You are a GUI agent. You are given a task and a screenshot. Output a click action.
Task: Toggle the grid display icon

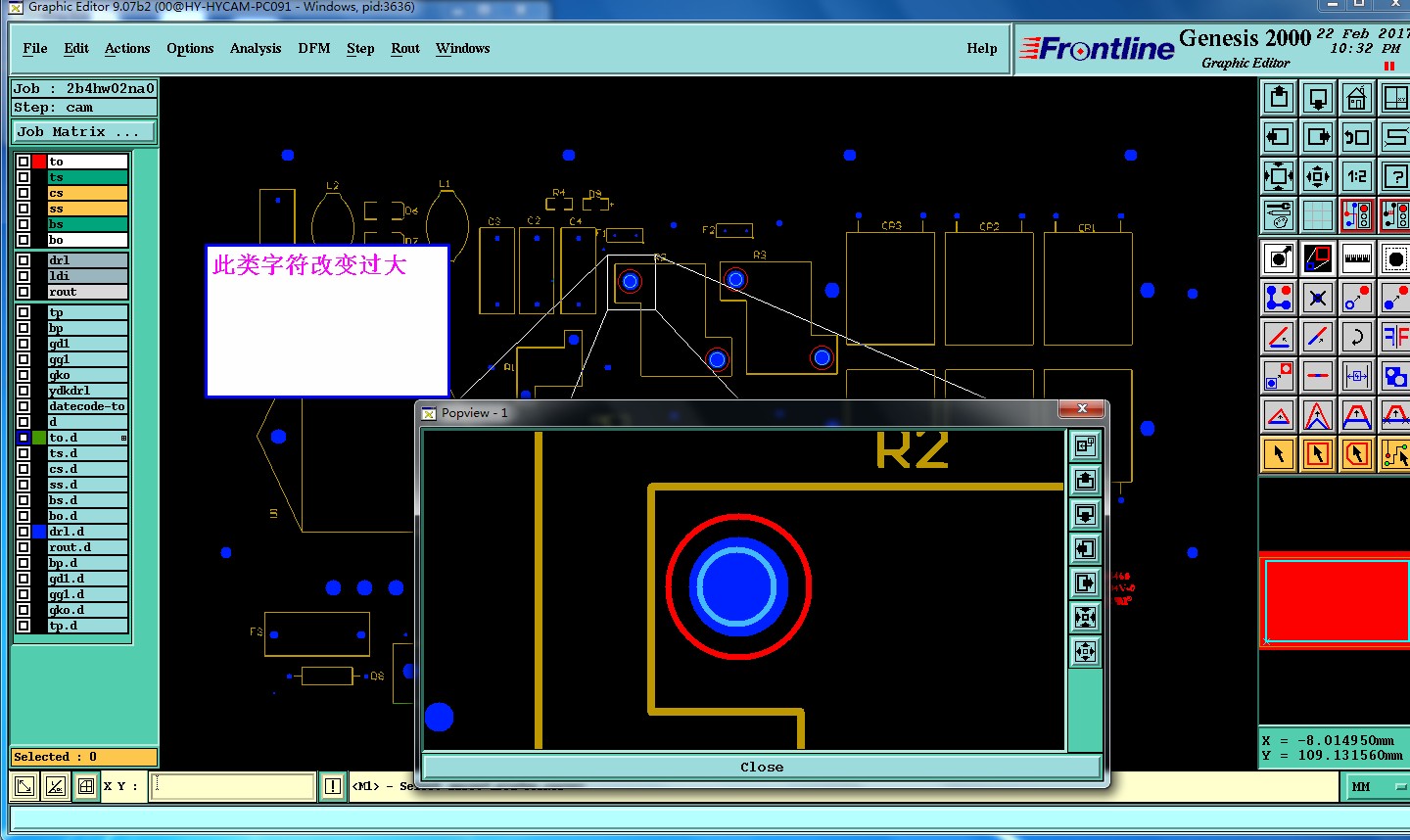click(1318, 215)
